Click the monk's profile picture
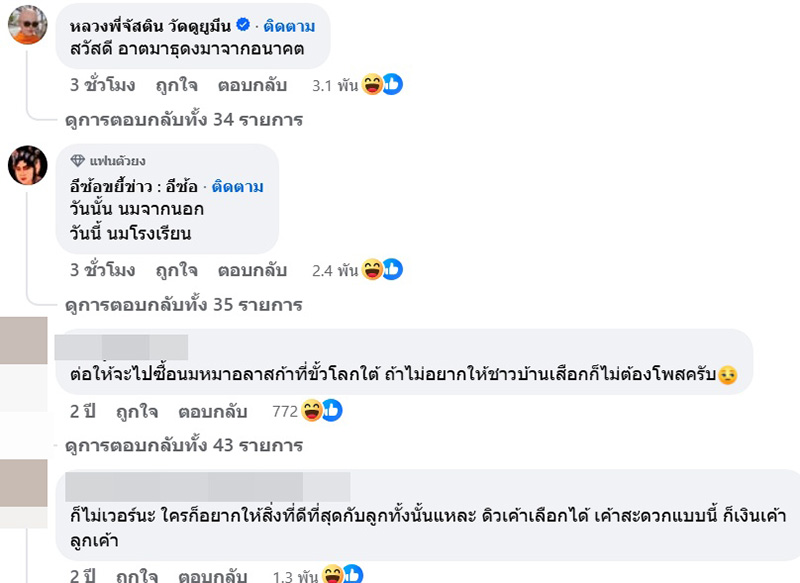The image size is (800, 583). [27, 24]
